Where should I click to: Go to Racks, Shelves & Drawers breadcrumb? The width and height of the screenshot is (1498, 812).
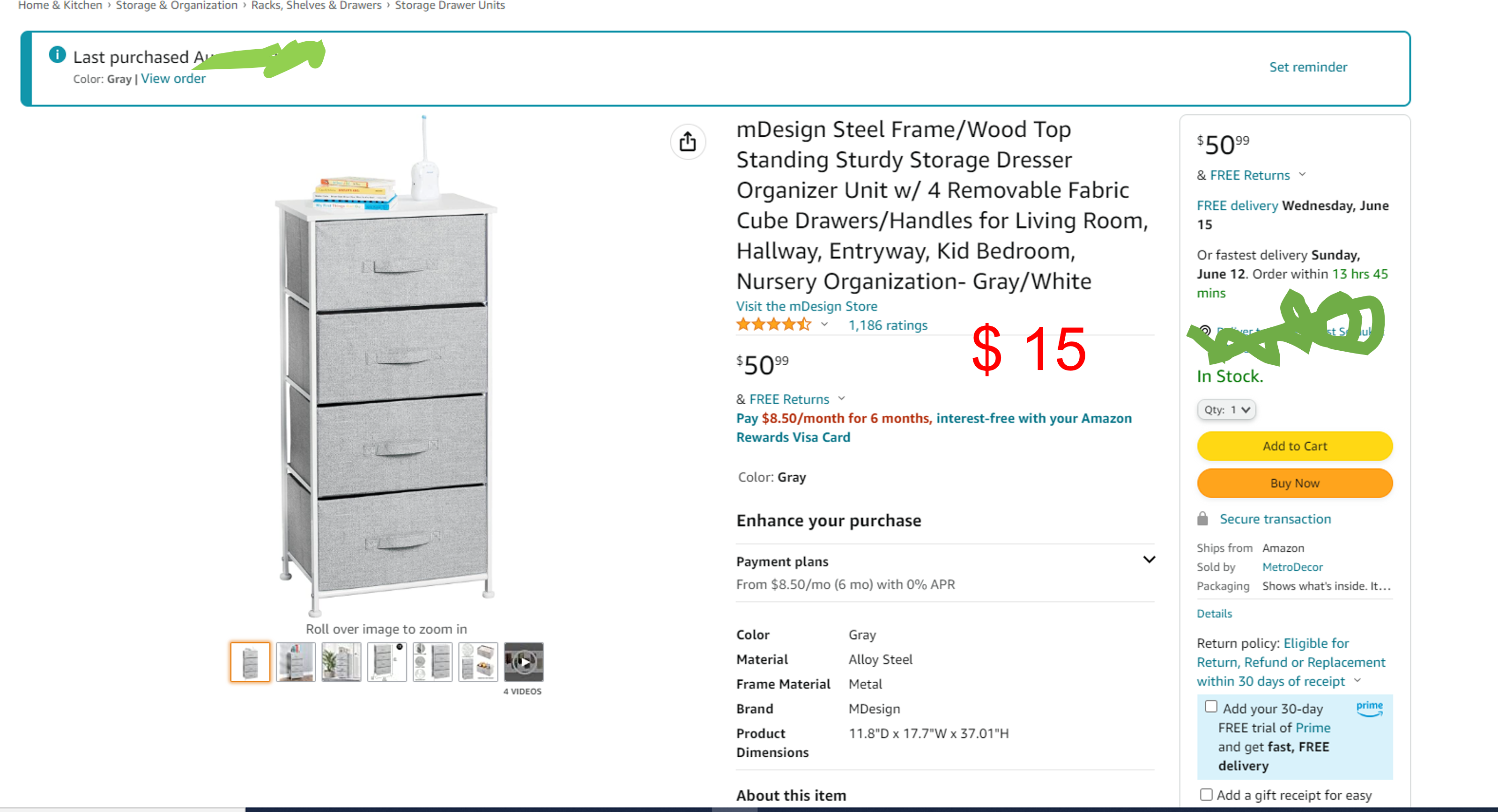(316, 5)
